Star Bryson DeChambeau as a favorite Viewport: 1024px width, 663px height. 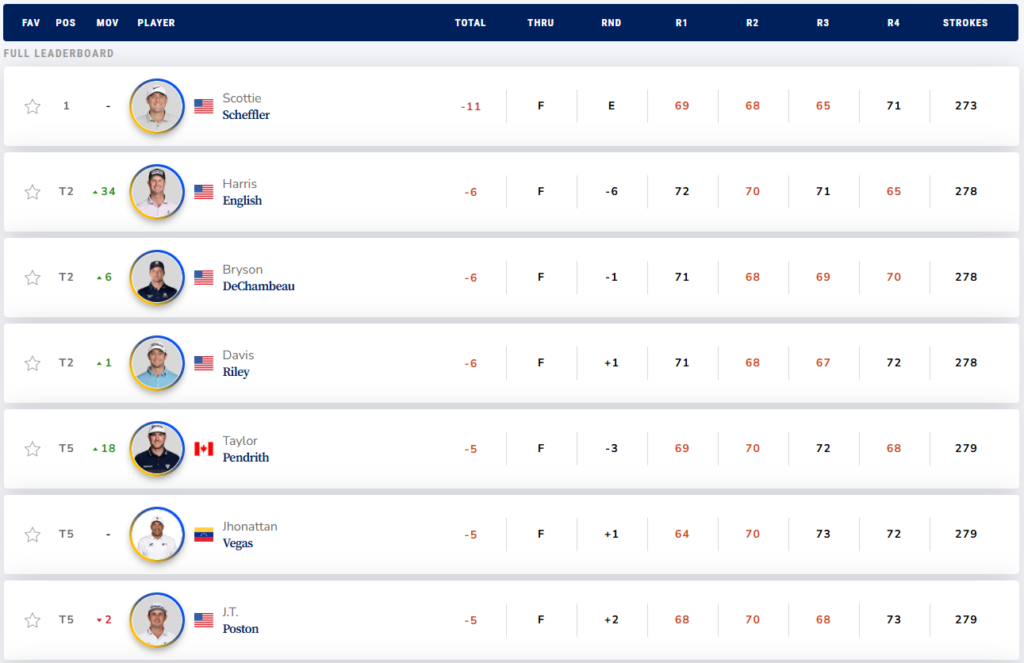pyautogui.click(x=32, y=277)
